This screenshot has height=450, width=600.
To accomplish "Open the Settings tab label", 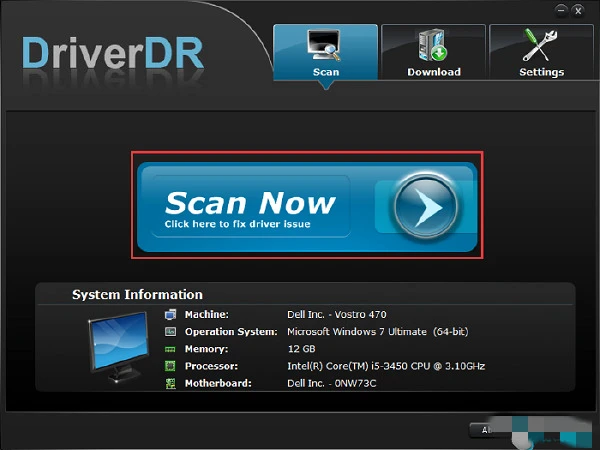I will (x=541, y=72).
